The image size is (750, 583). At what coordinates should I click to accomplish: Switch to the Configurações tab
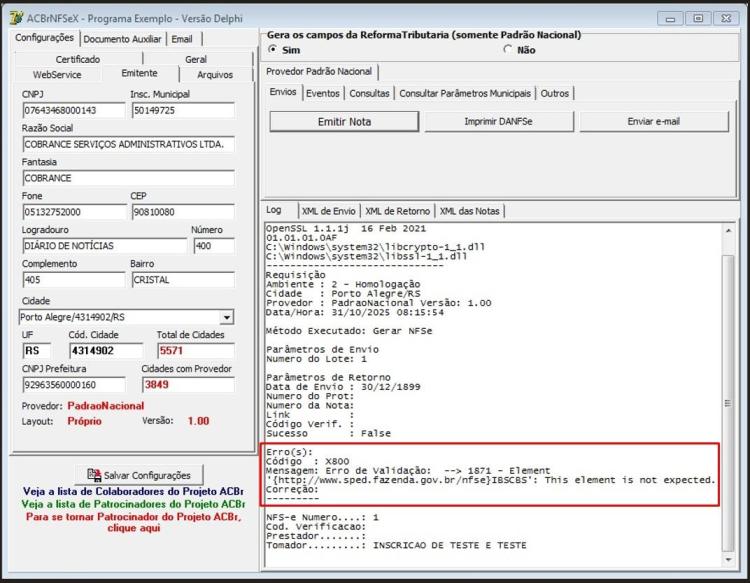[44, 38]
